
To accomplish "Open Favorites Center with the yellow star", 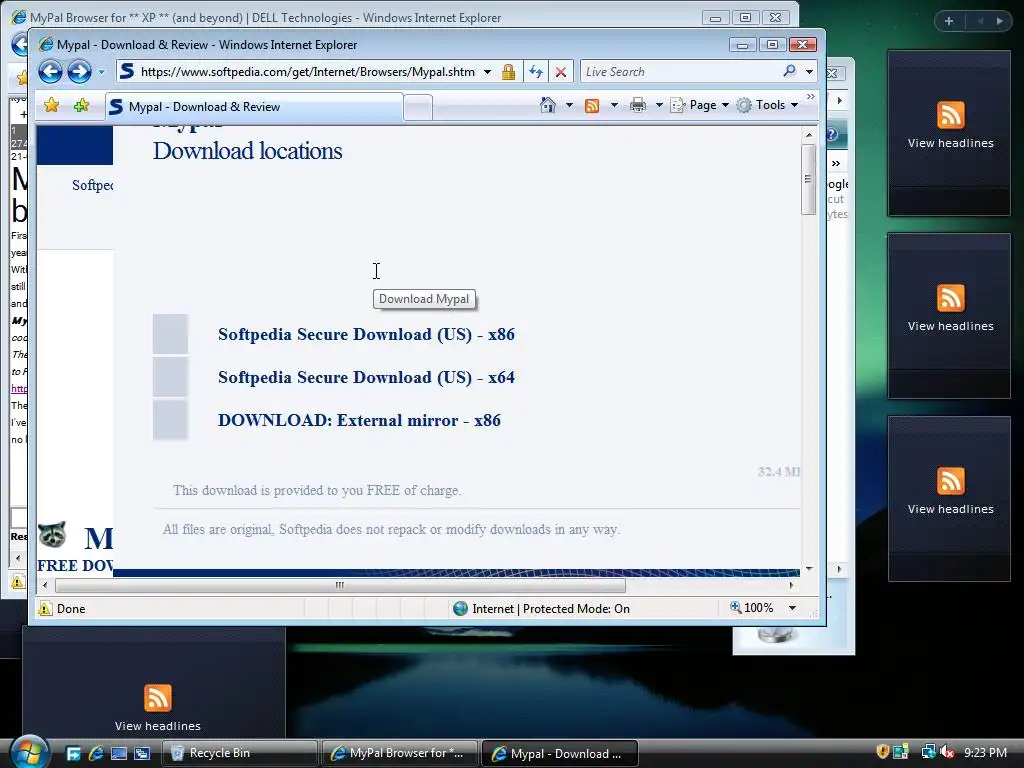I will click(52, 105).
